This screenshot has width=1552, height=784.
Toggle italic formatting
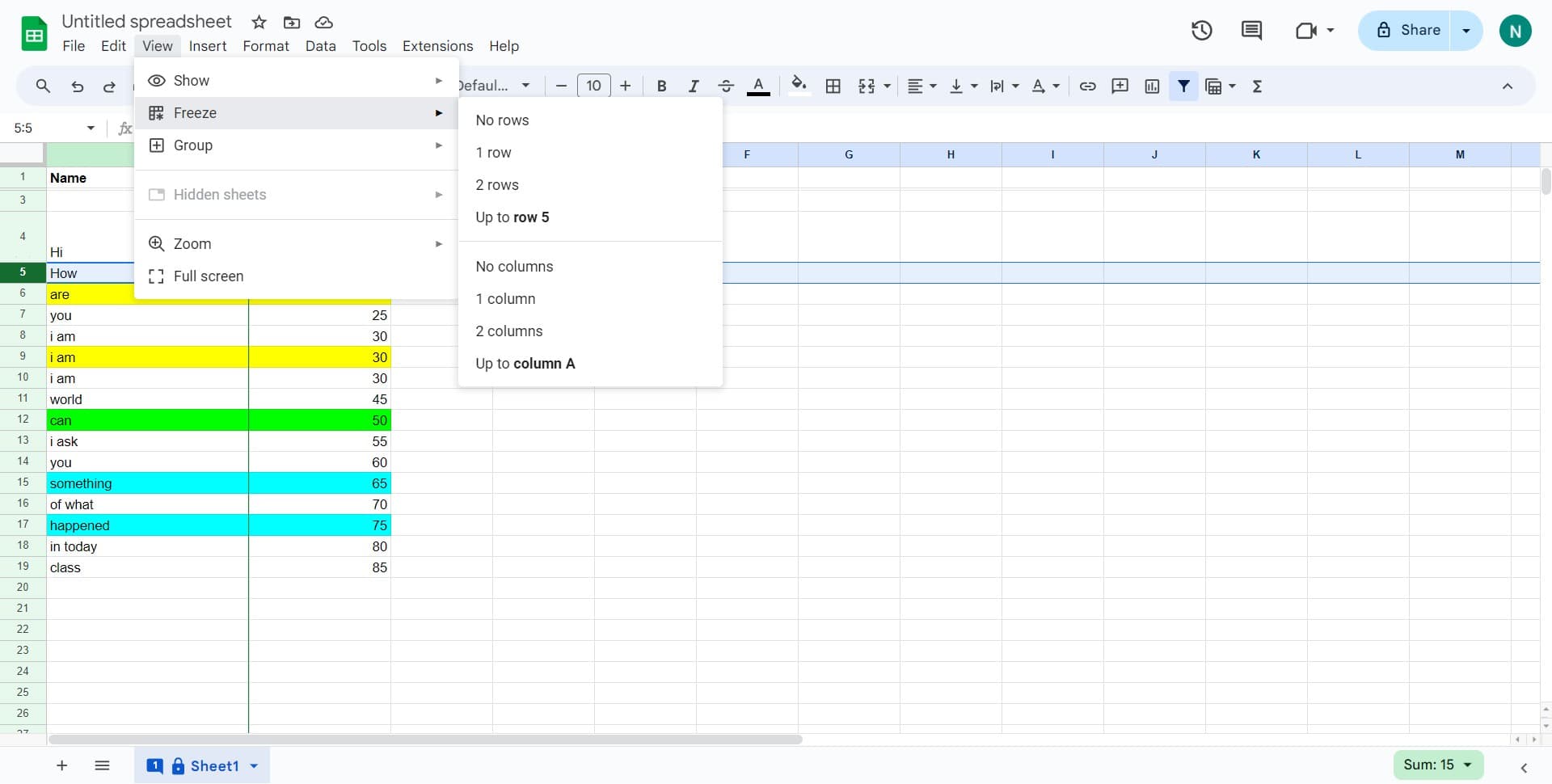pos(693,86)
